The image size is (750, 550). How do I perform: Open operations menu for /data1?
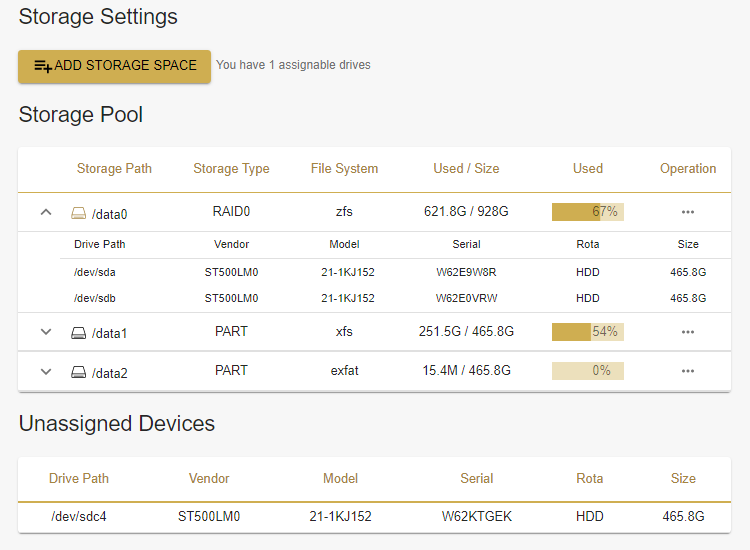[687, 332]
